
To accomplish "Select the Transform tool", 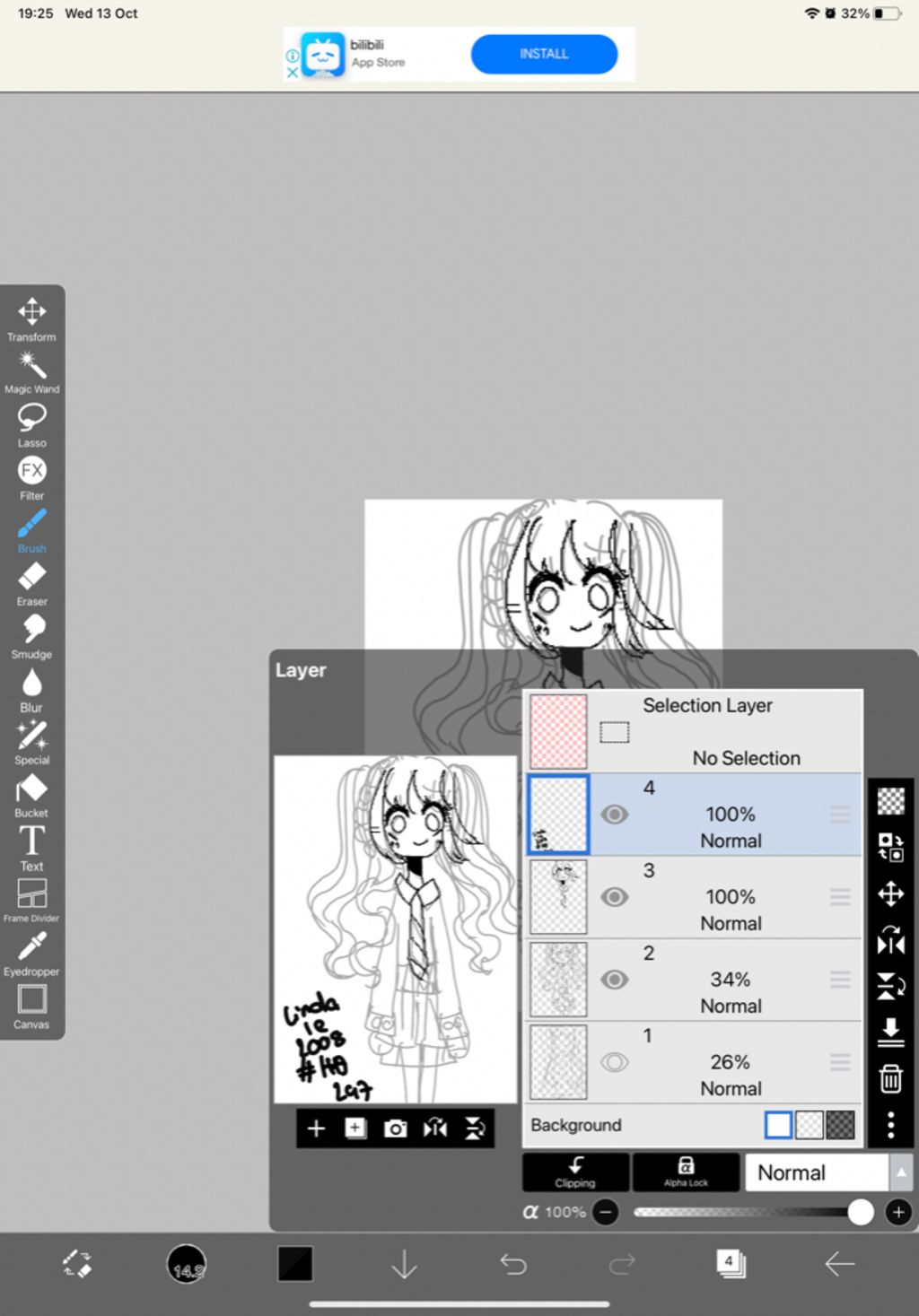I will [31, 319].
